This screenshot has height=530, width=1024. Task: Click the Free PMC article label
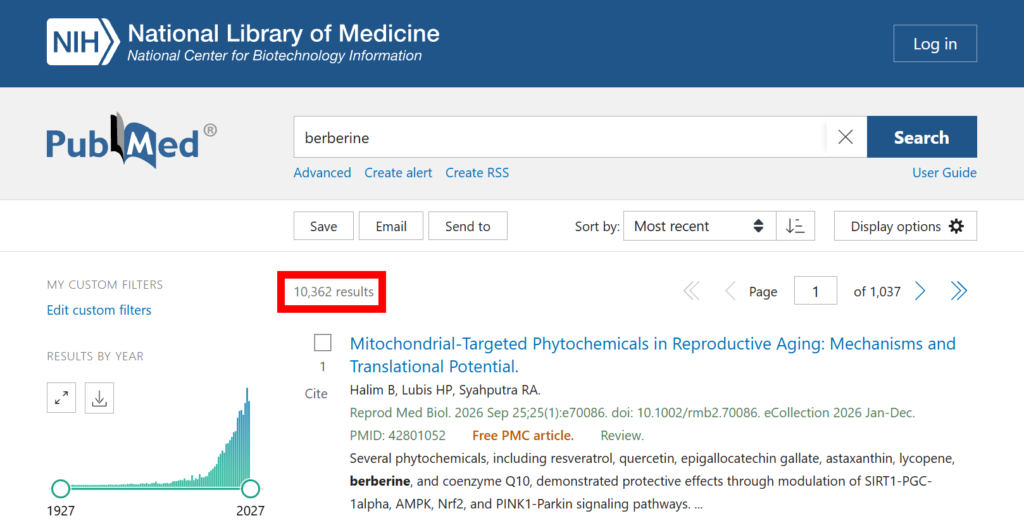point(523,435)
